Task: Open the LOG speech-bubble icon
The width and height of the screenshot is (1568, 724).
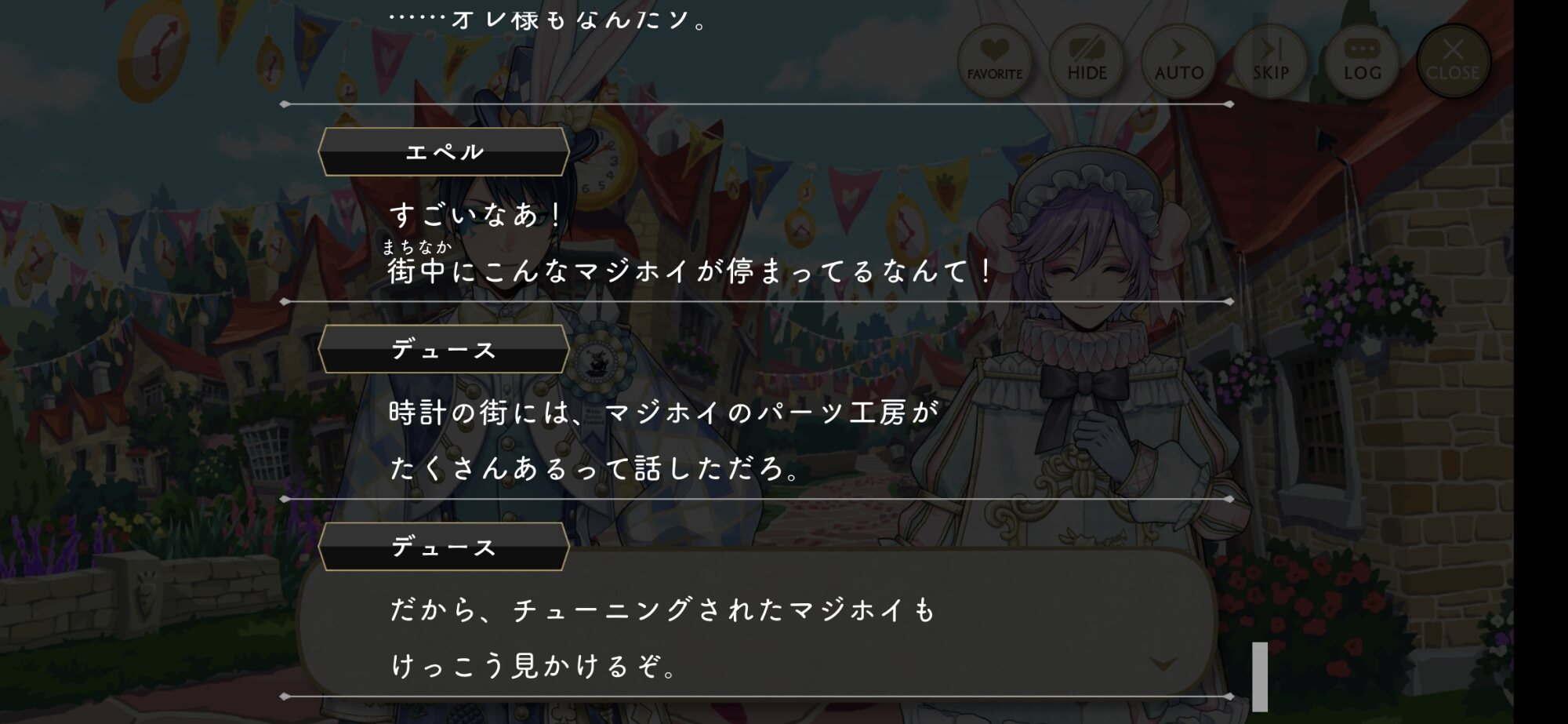Action: (1362, 61)
